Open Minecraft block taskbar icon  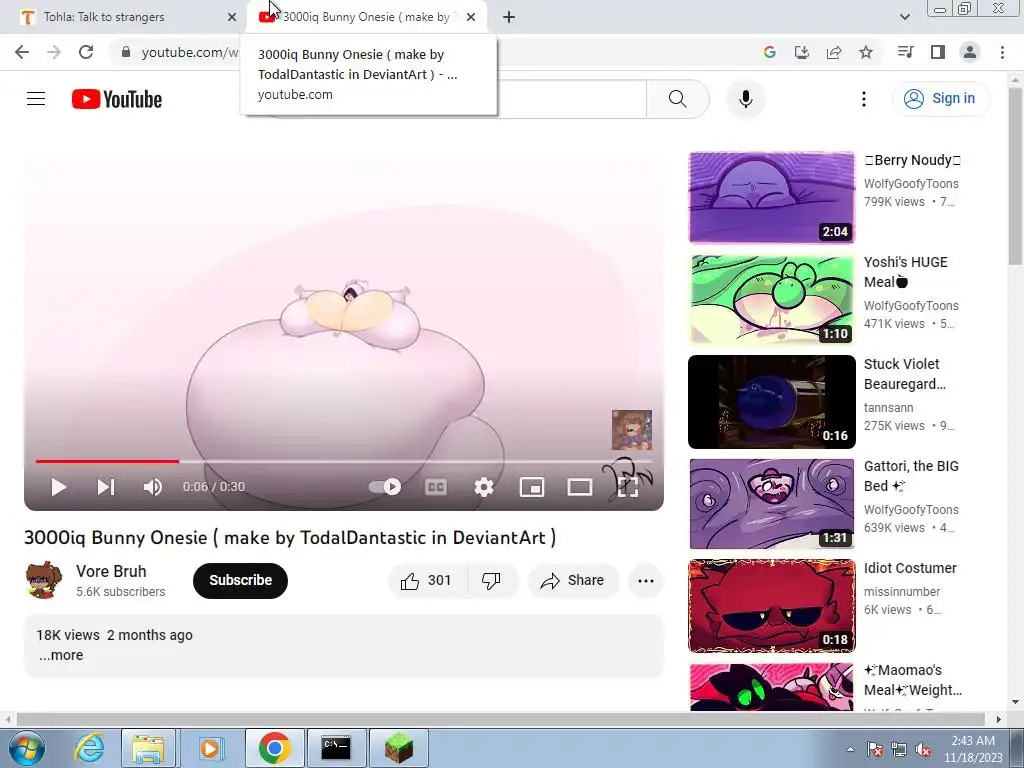398,748
